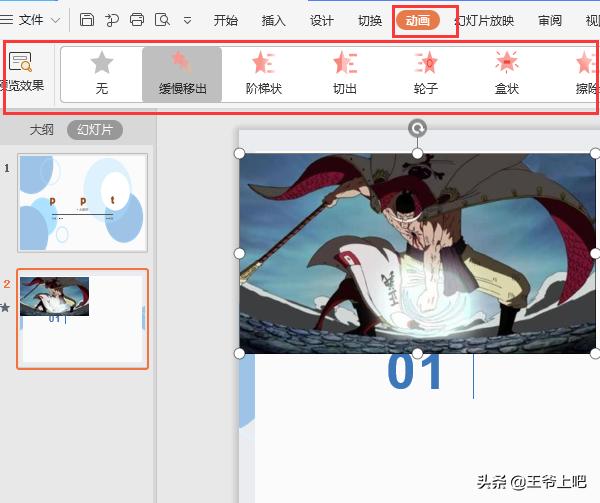Switch to the 幻灯片 (Slides) panel view
Viewport: 600px width, 503px height.
pyautogui.click(x=95, y=130)
